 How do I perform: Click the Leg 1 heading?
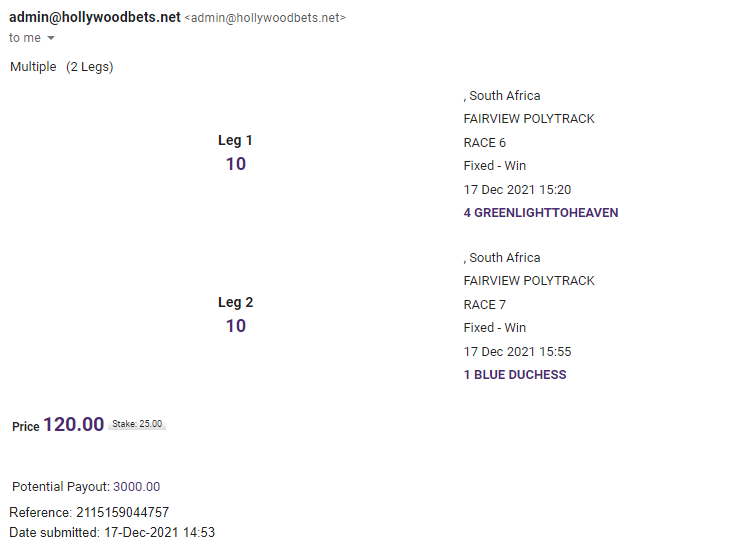tap(235, 141)
